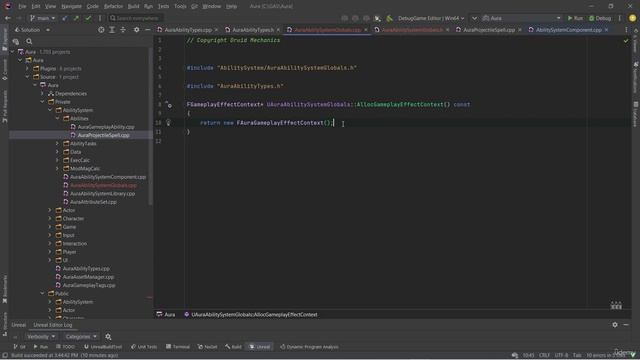
Task: Expand the Character folder
Action: (50, 218)
